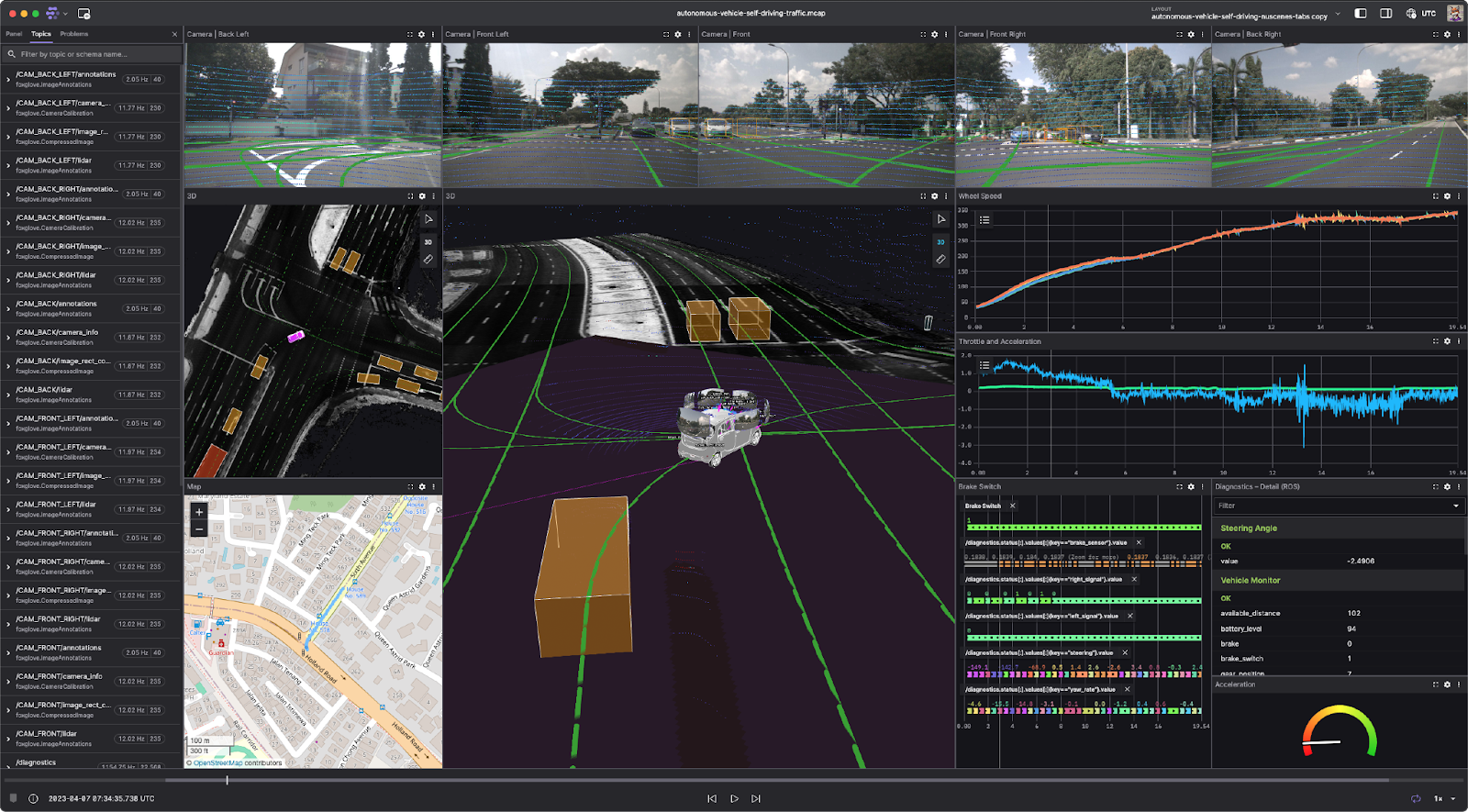Click the Add panel icon in top bar
The height and width of the screenshot is (812, 1468).
[83, 14]
